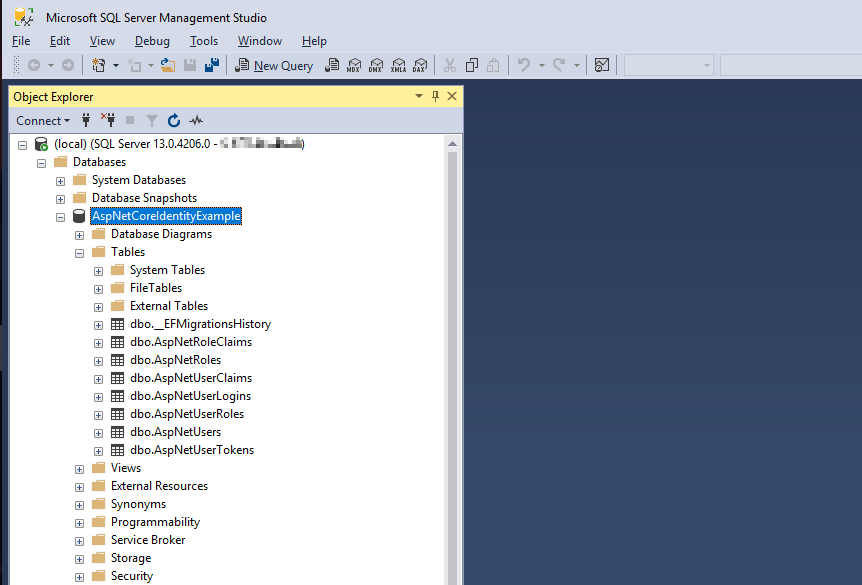
Task: Refresh the Object Explorer tree
Action: (x=174, y=120)
